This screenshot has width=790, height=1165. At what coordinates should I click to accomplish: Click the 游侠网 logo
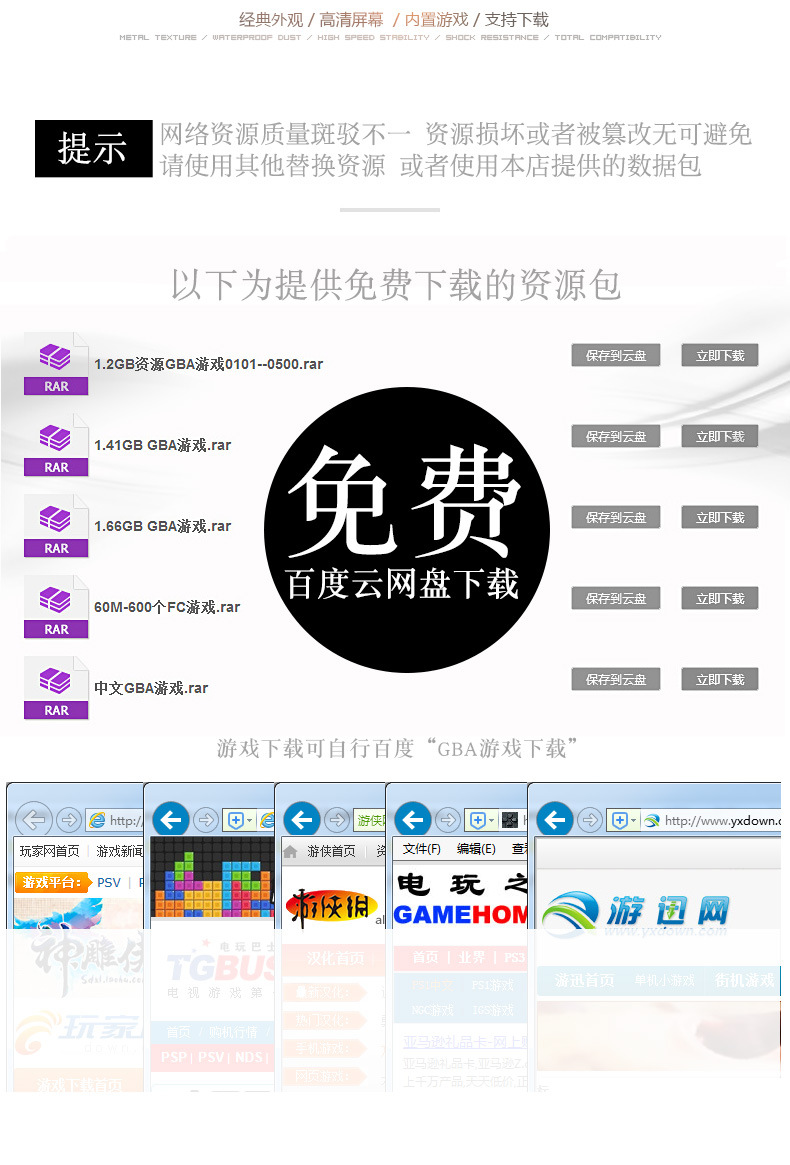coord(331,907)
